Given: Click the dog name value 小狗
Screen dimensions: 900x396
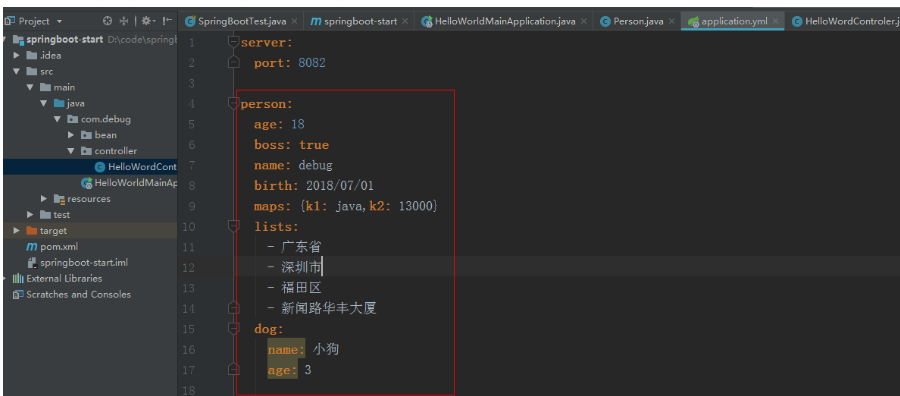Looking at the screenshot, I should point(325,350).
